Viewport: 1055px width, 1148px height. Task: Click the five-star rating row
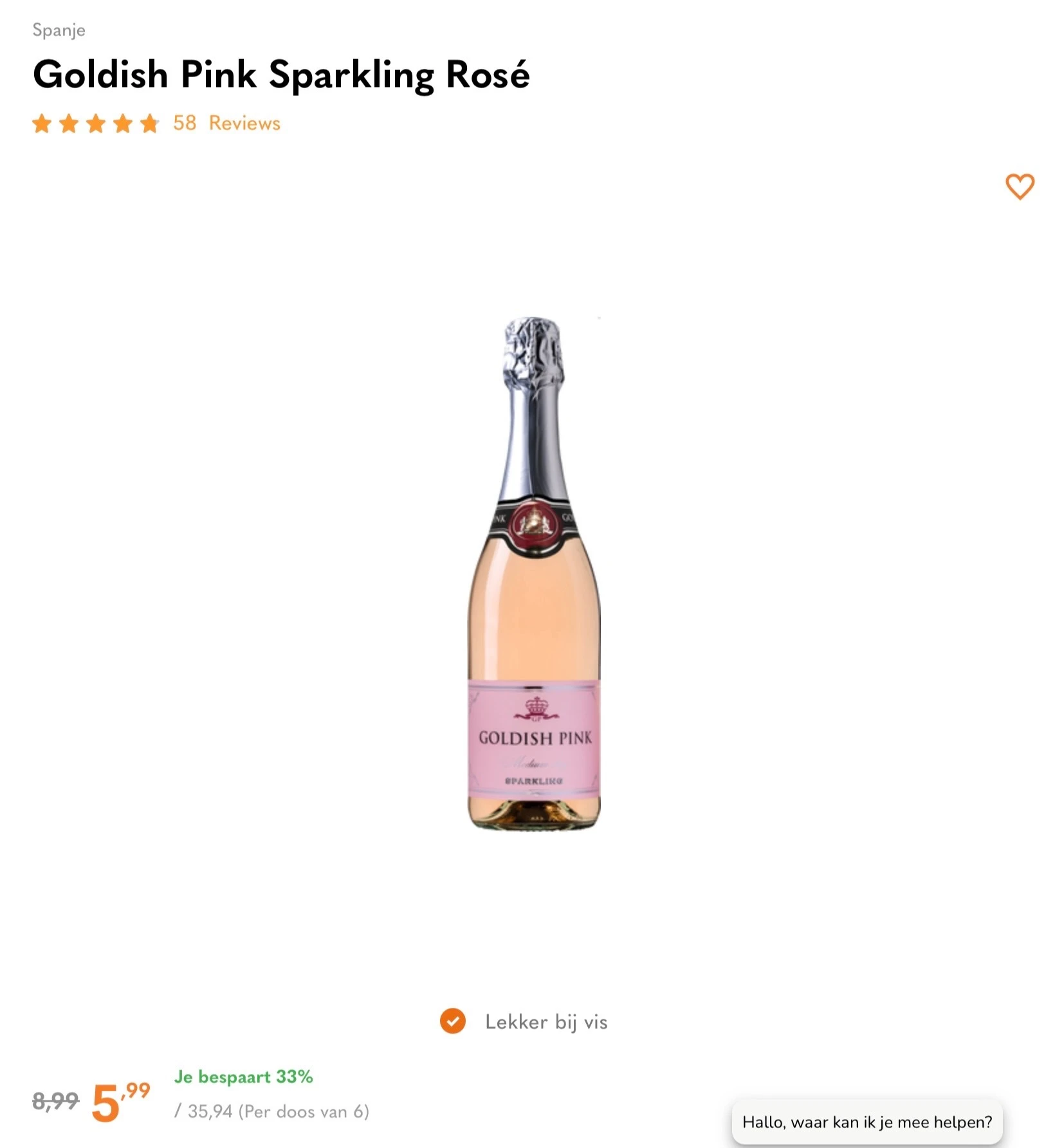95,123
